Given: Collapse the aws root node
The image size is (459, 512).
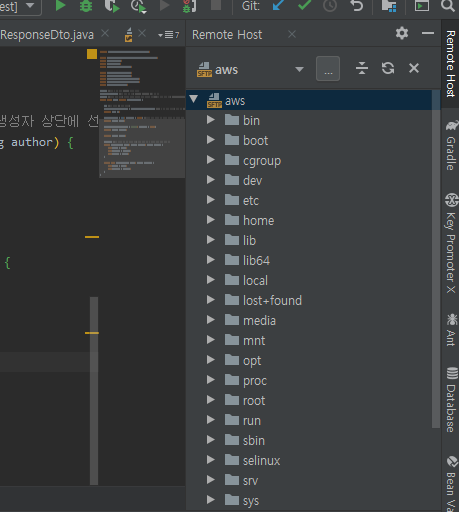Looking at the screenshot, I should click(x=194, y=99).
